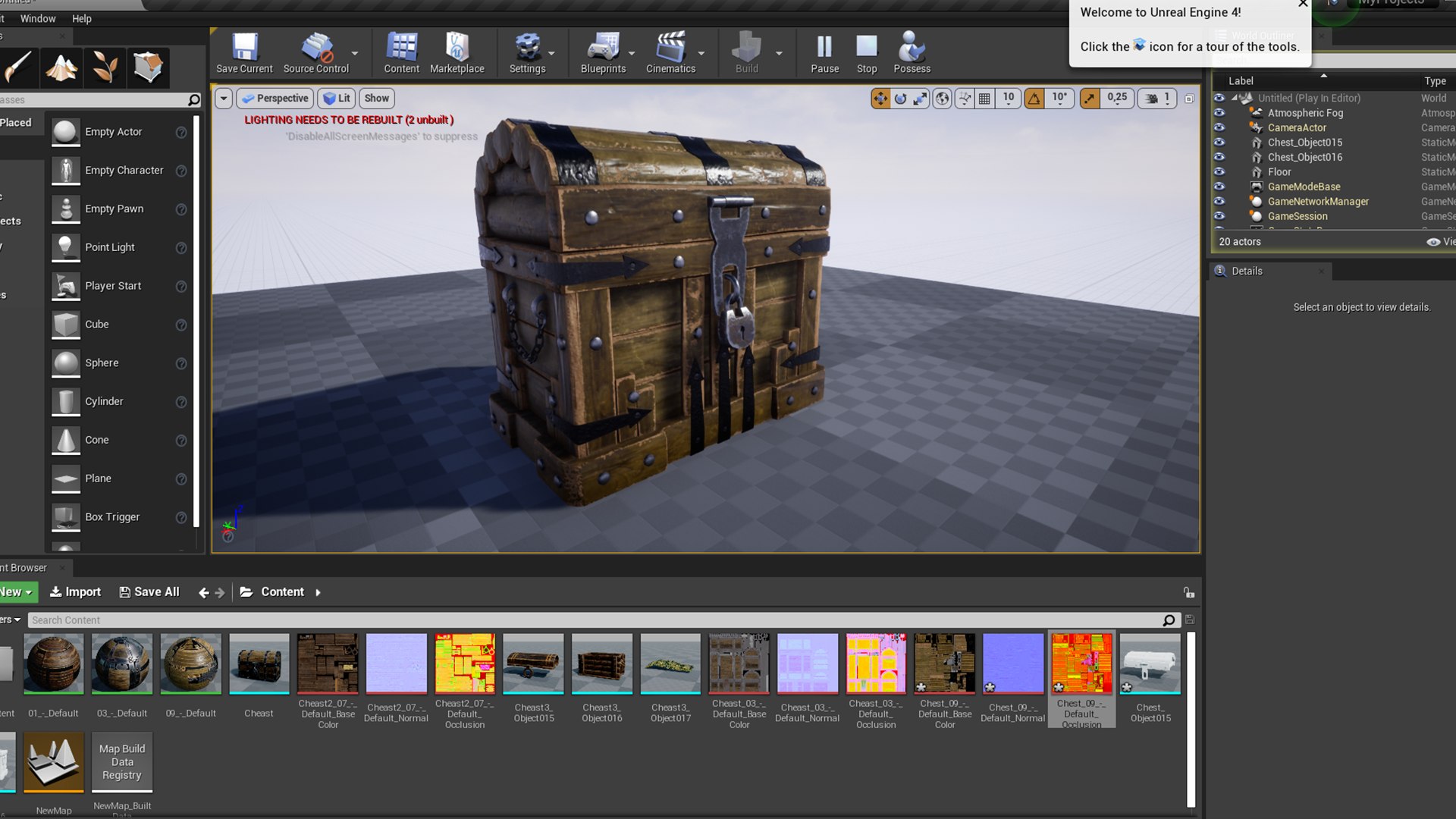Toggle rotation snapping angle icon

coord(1034,98)
